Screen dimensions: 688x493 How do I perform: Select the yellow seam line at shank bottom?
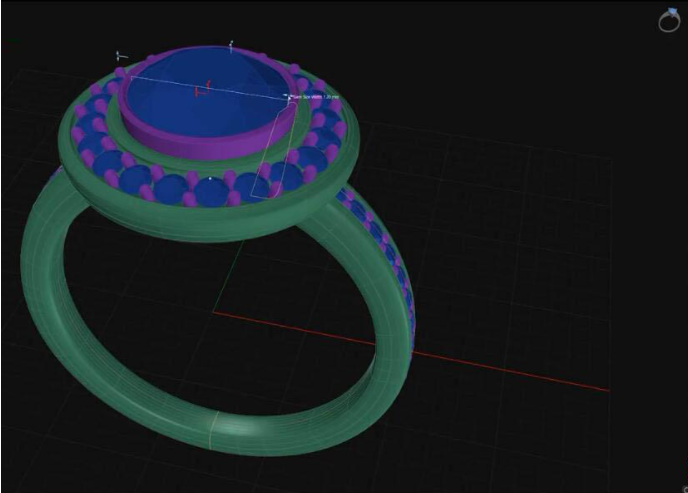(x=212, y=431)
